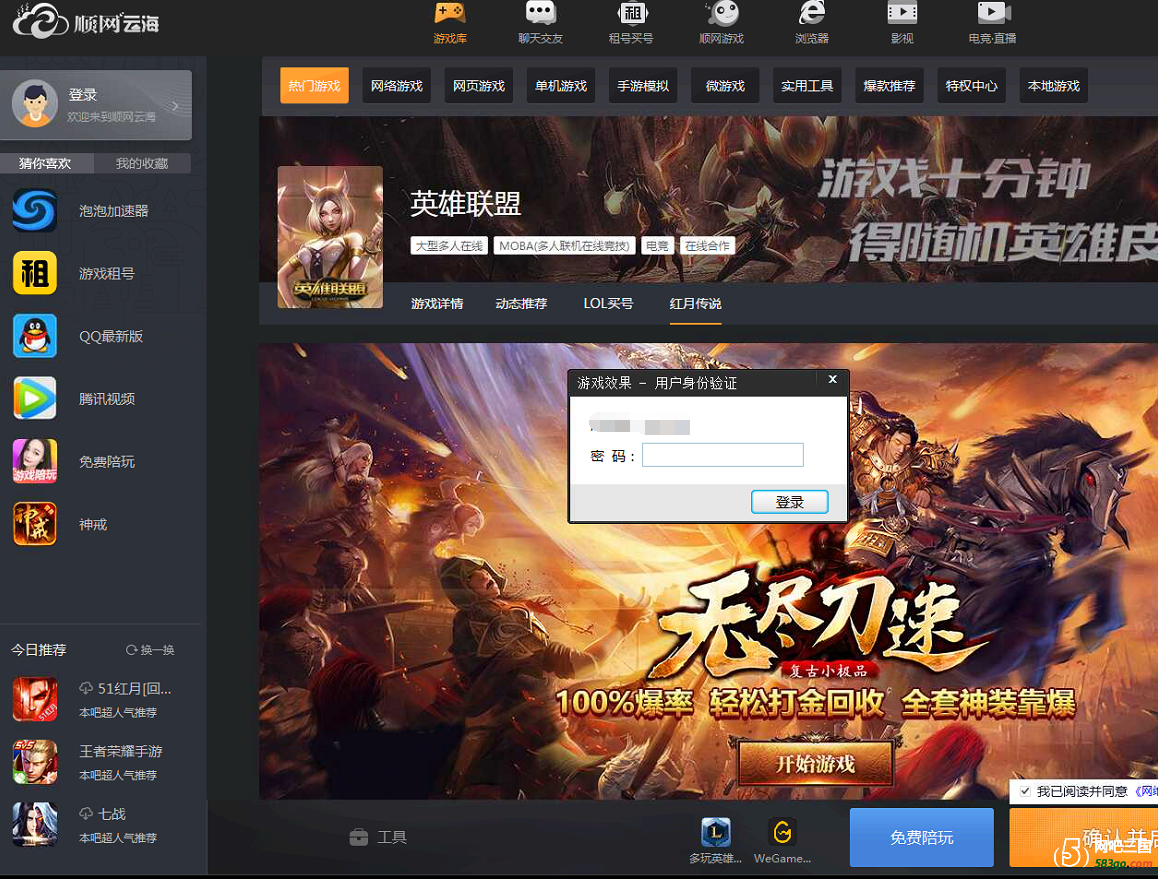Open the 七战 game icon
The width and height of the screenshot is (1158, 879).
coord(35,824)
